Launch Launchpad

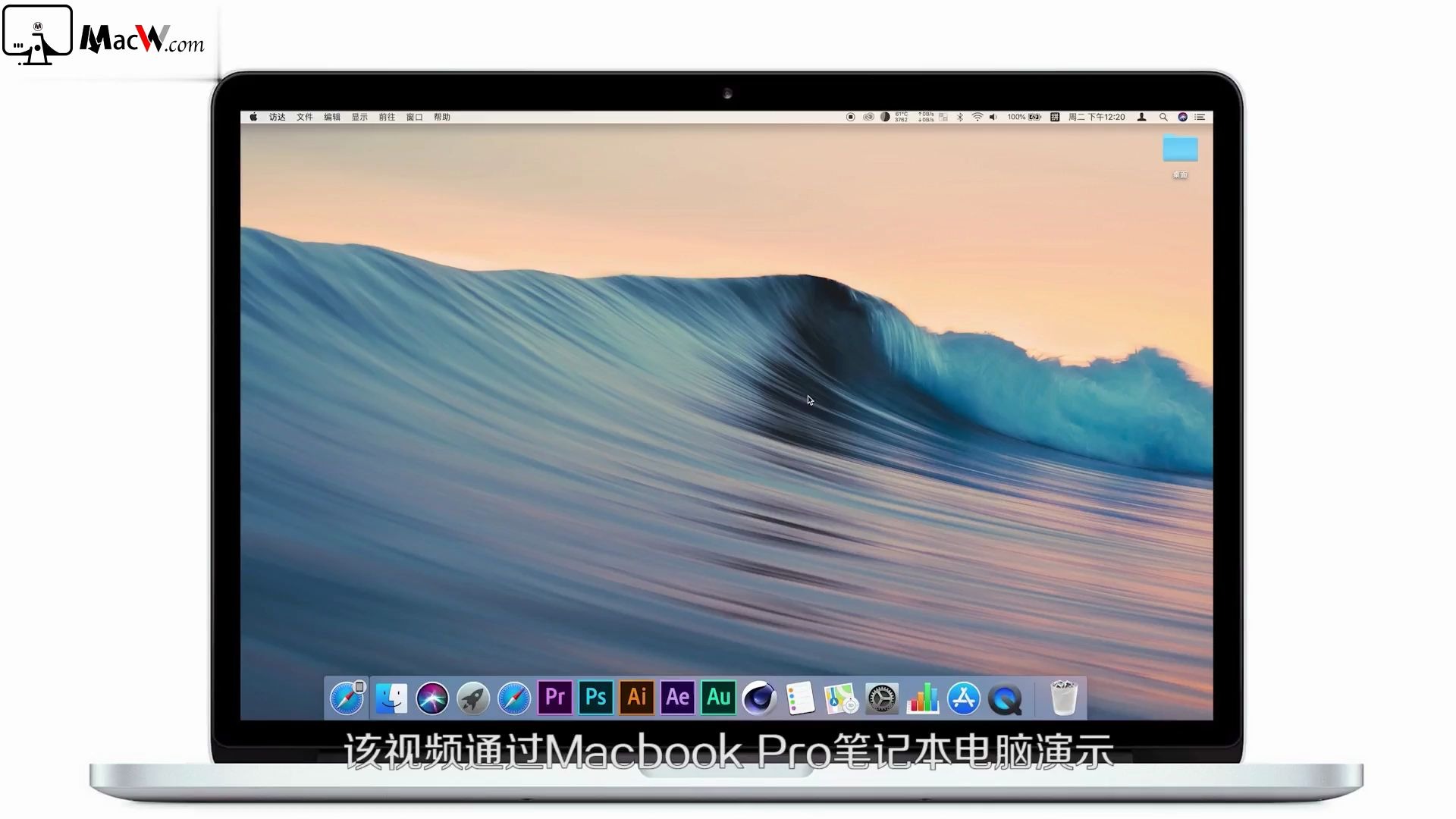pos(472,697)
